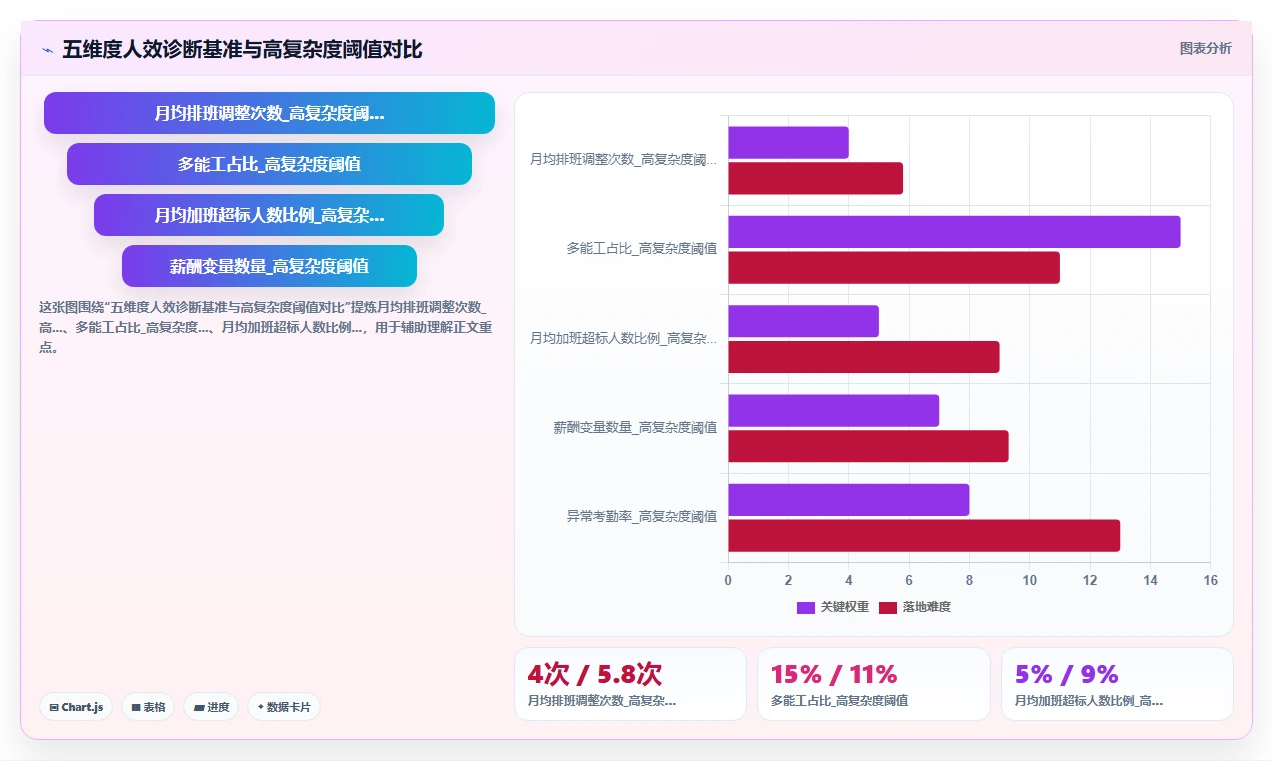
Task: Click the Chart.js tag chip
Action: point(77,707)
